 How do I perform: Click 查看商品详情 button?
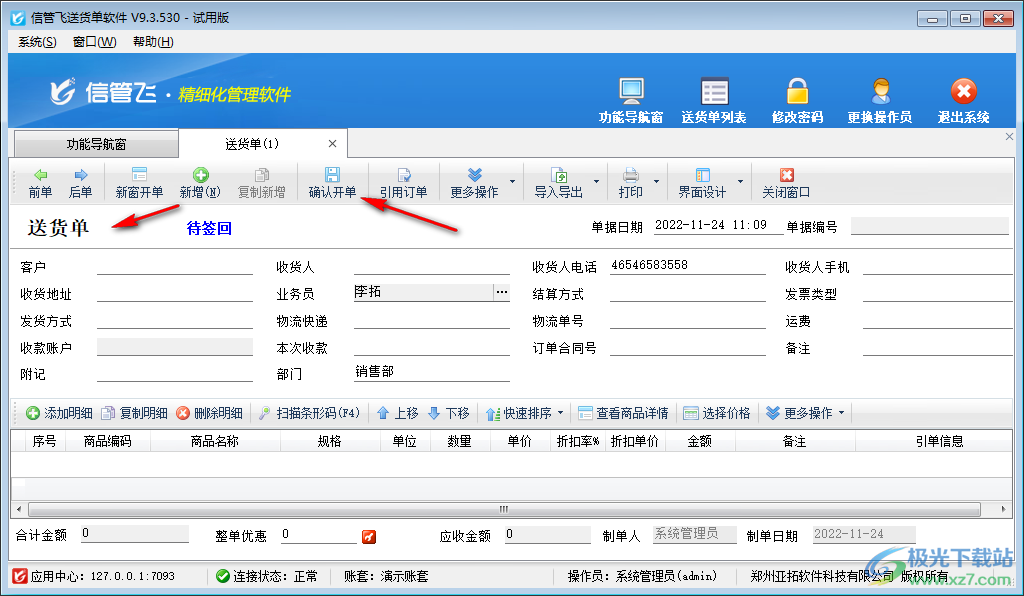tap(624, 413)
